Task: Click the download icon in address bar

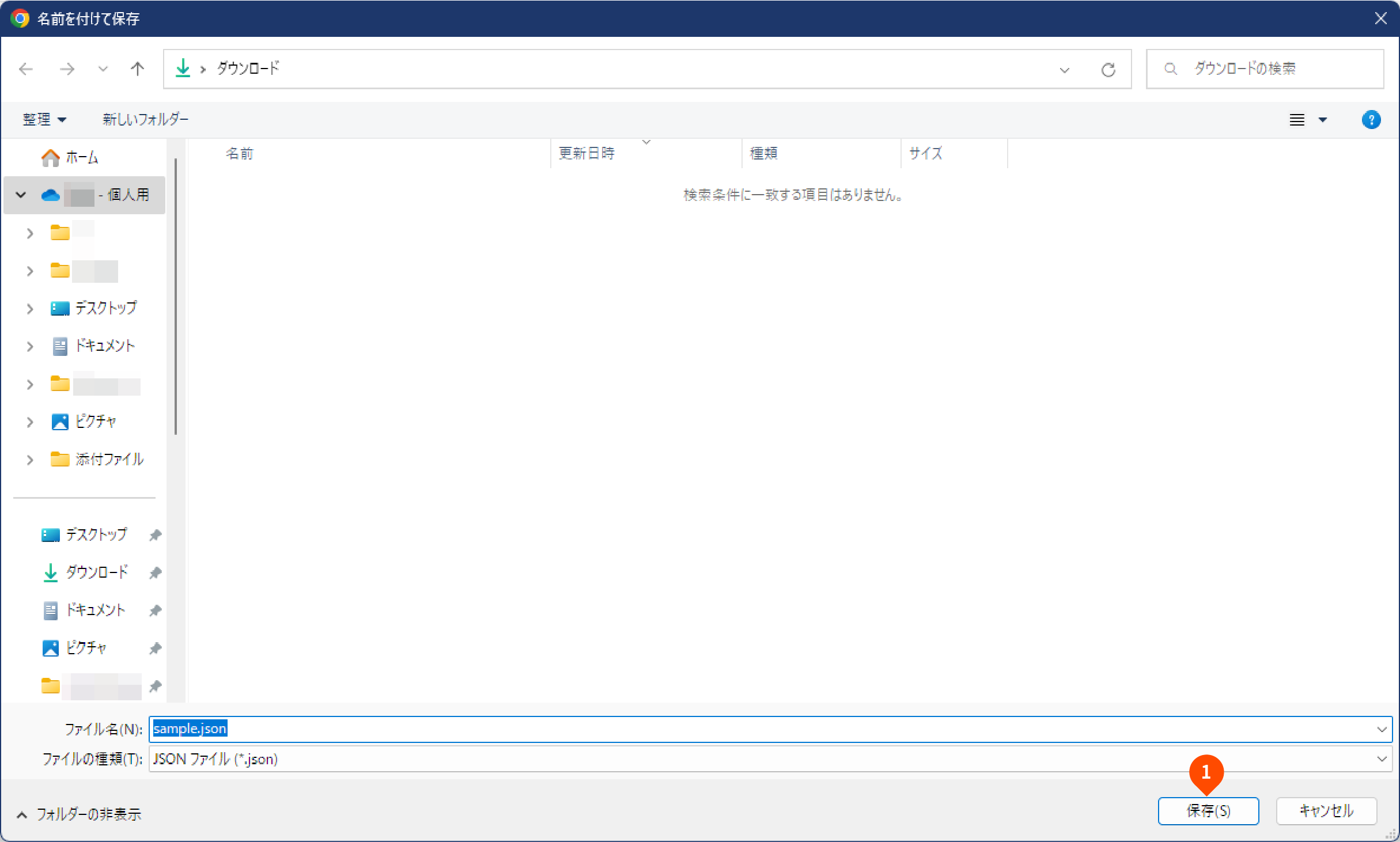Action: coord(183,68)
